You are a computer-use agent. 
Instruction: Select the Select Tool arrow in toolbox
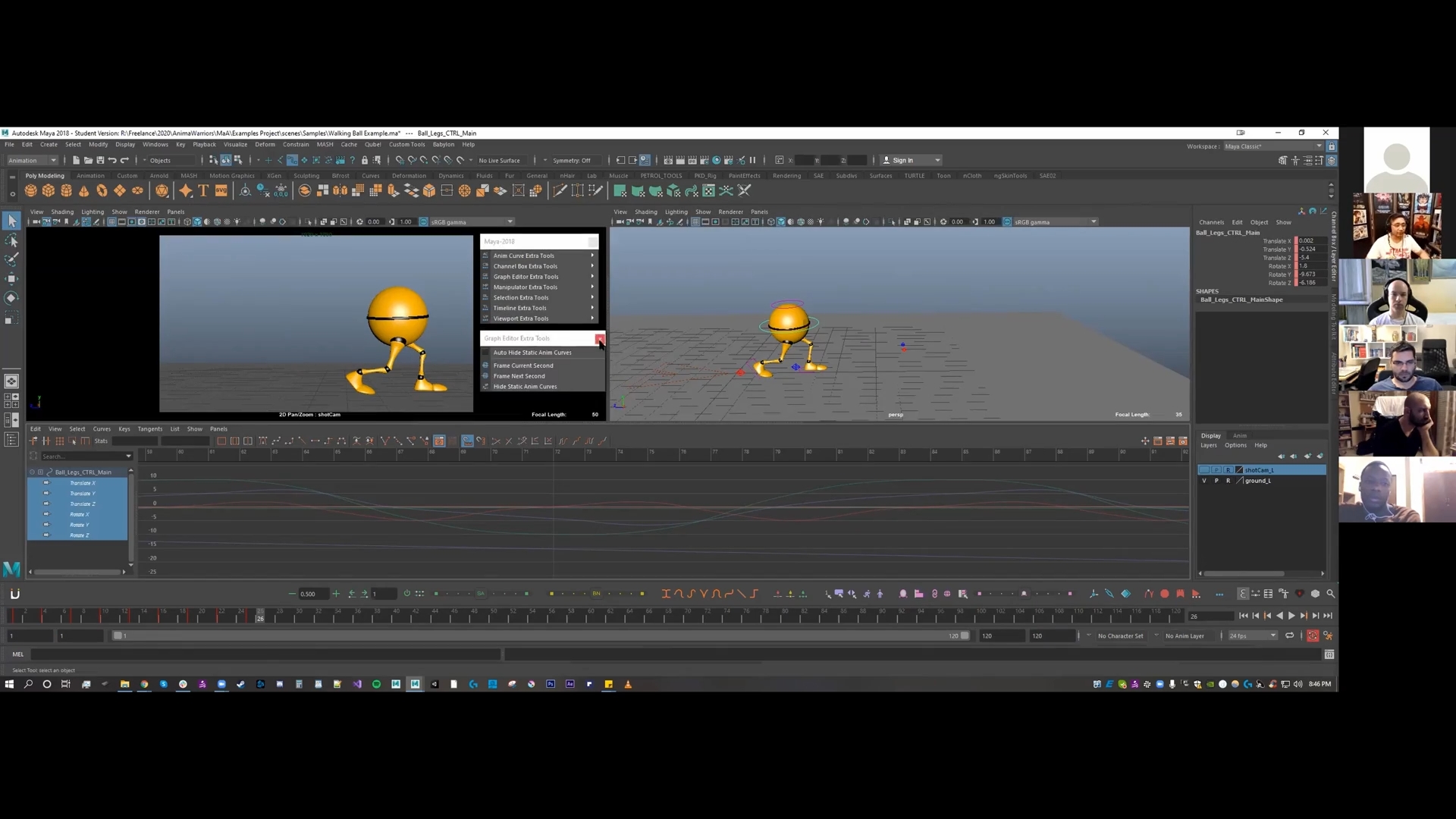pyautogui.click(x=11, y=221)
